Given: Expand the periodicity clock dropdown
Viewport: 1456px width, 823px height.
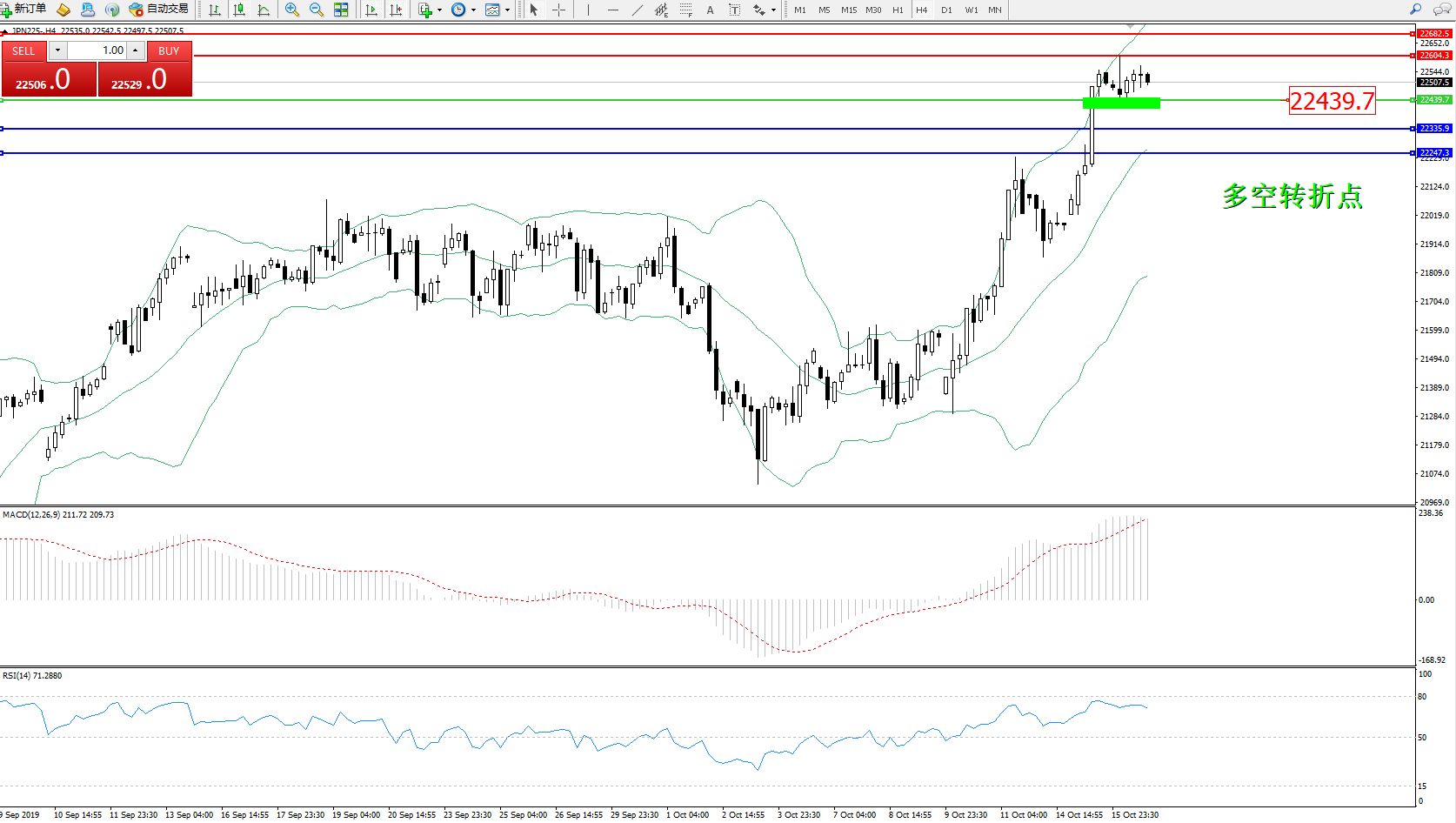Looking at the screenshot, I should [x=473, y=10].
